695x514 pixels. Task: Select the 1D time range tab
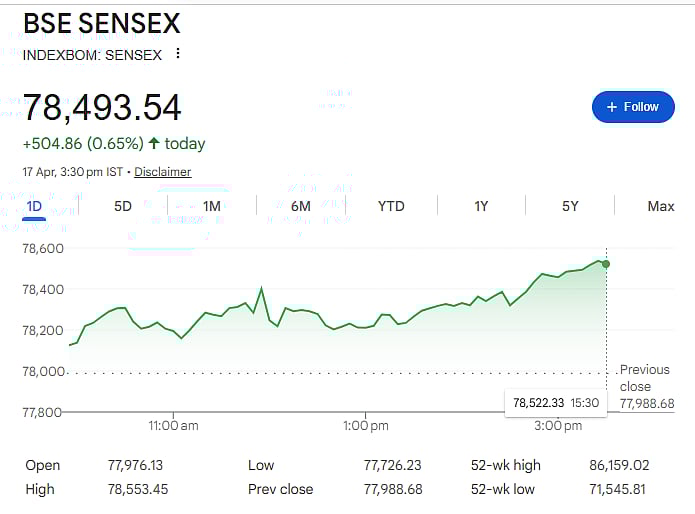click(34, 206)
